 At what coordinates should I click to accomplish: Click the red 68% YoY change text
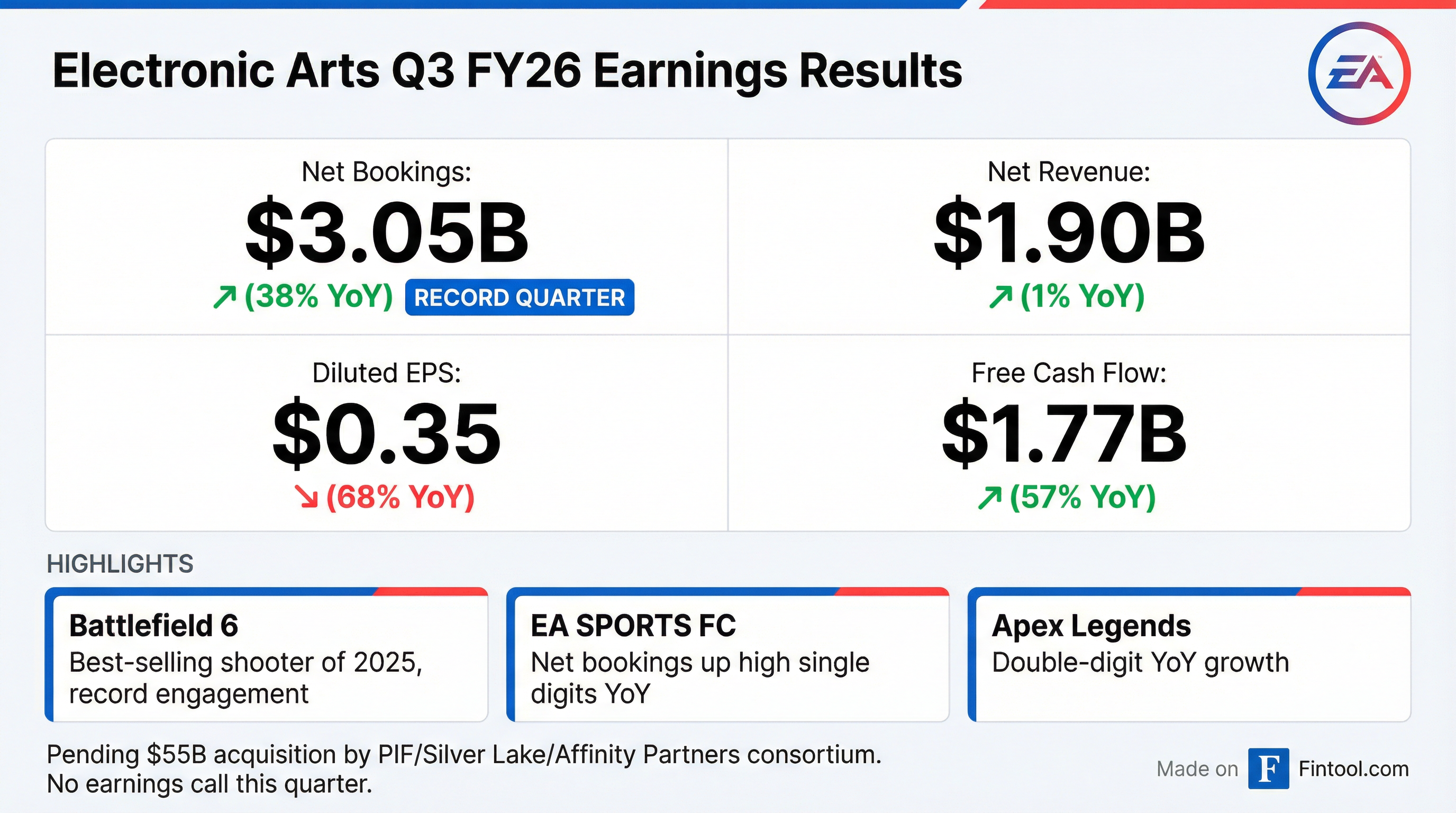point(400,498)
